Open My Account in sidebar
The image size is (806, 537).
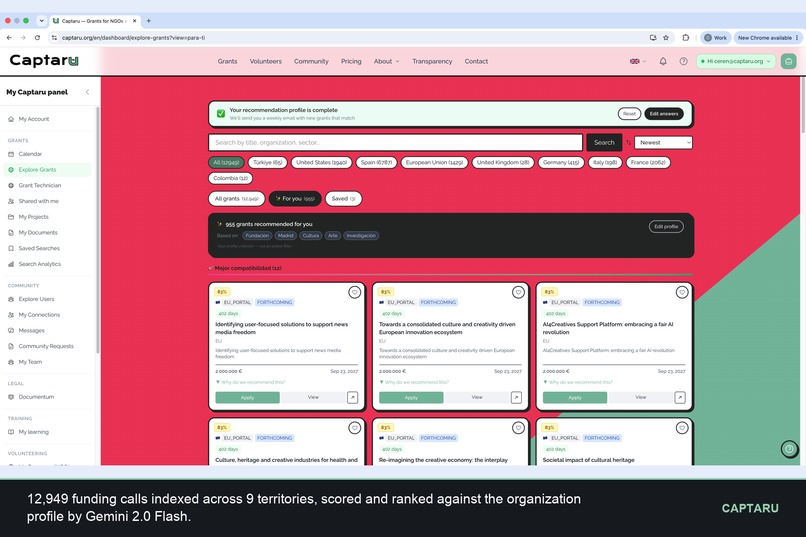pyautogui.click(x=47, y=119)
